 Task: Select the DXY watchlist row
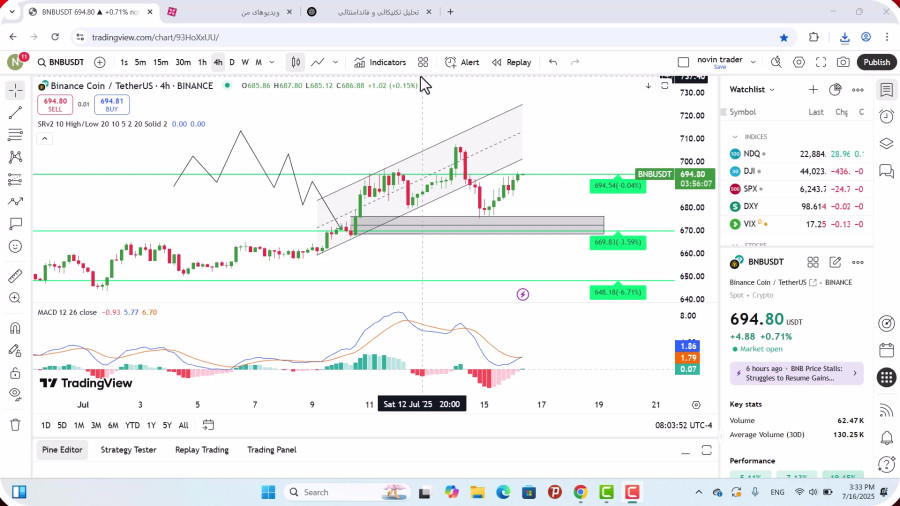pyautogui.click(x=797, y=207)
